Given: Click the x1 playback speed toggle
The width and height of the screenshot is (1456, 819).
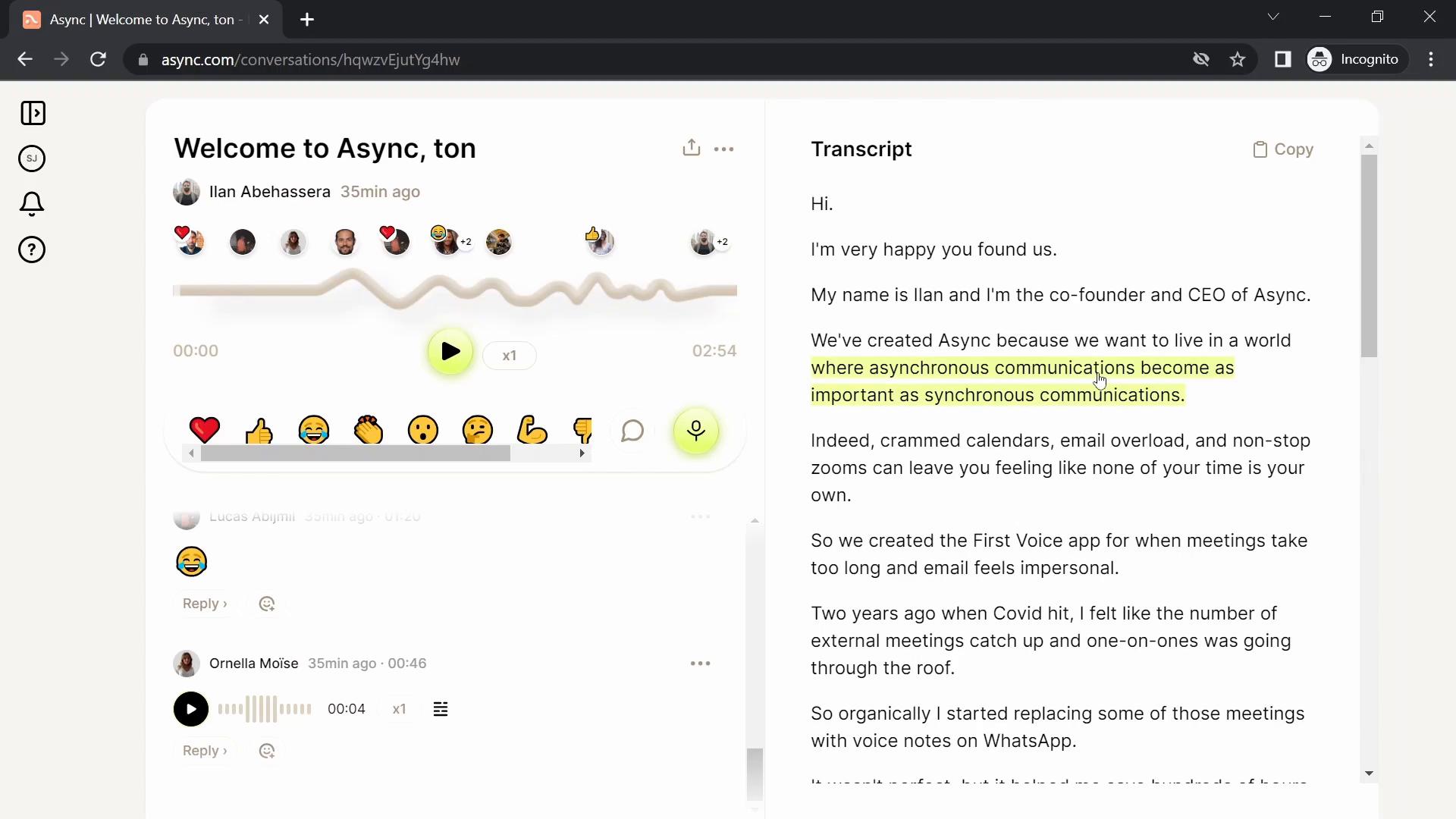Looking at the screenshot, I should [509, 354].
